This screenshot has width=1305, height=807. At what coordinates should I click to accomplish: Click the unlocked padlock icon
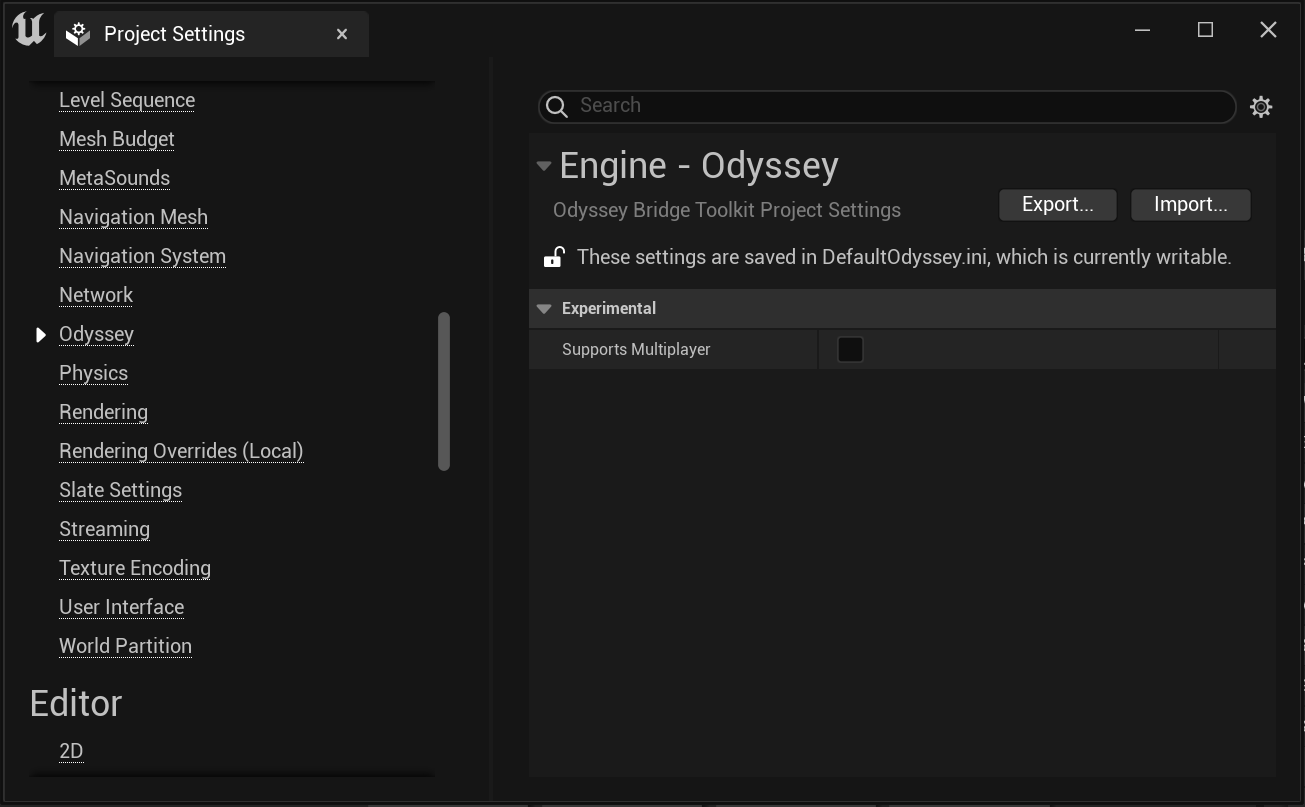coord(553,257)
